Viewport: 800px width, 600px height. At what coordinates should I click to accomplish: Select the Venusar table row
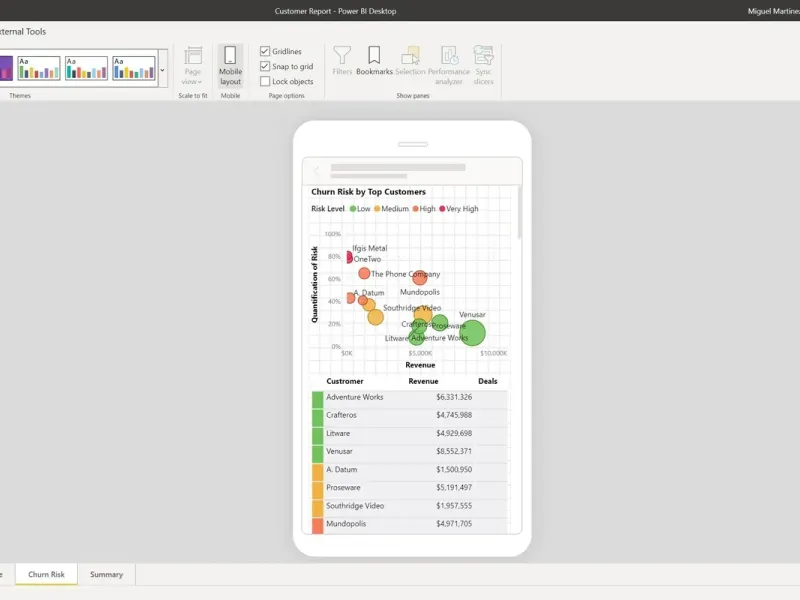[410, 452]
